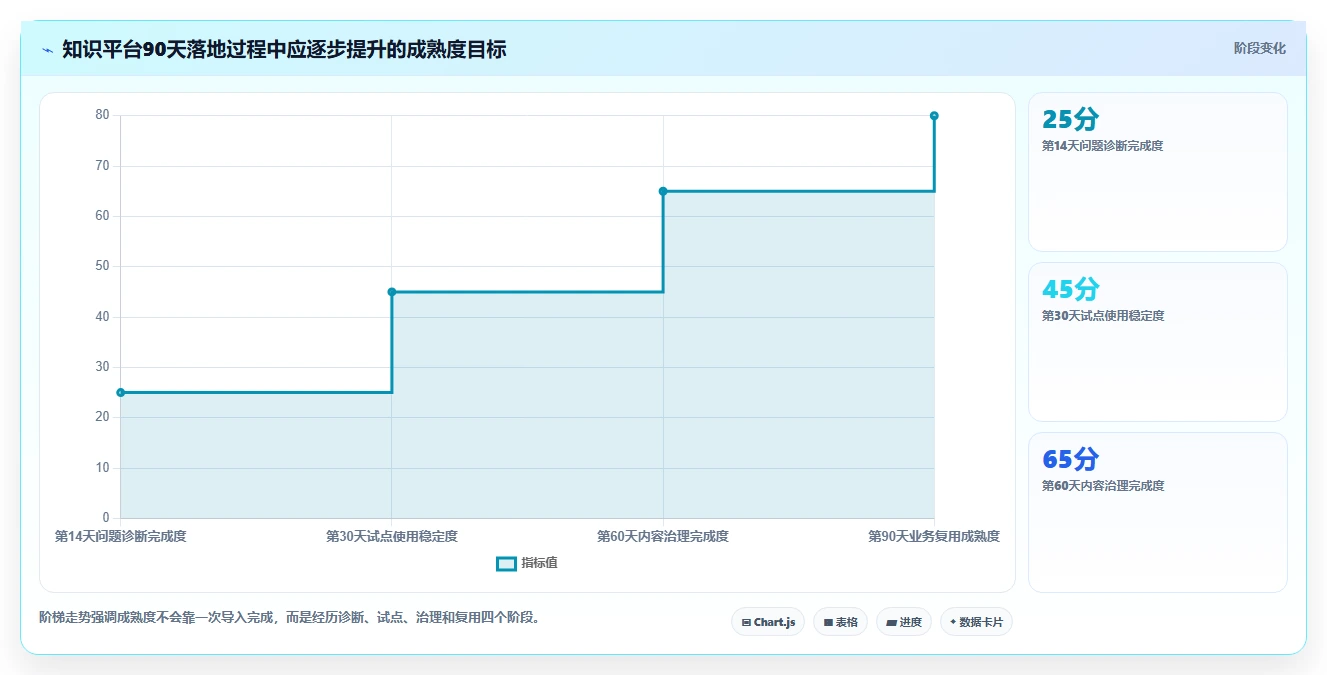
Task: Click the data point at value 45
Action: pyautogui.click(x=392, y=292)
